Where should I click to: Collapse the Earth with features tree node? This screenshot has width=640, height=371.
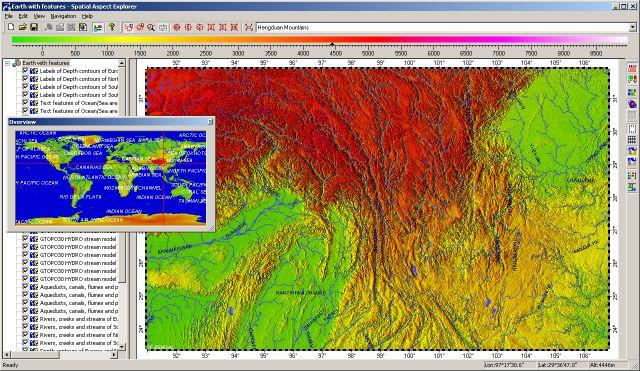(7, 63)
